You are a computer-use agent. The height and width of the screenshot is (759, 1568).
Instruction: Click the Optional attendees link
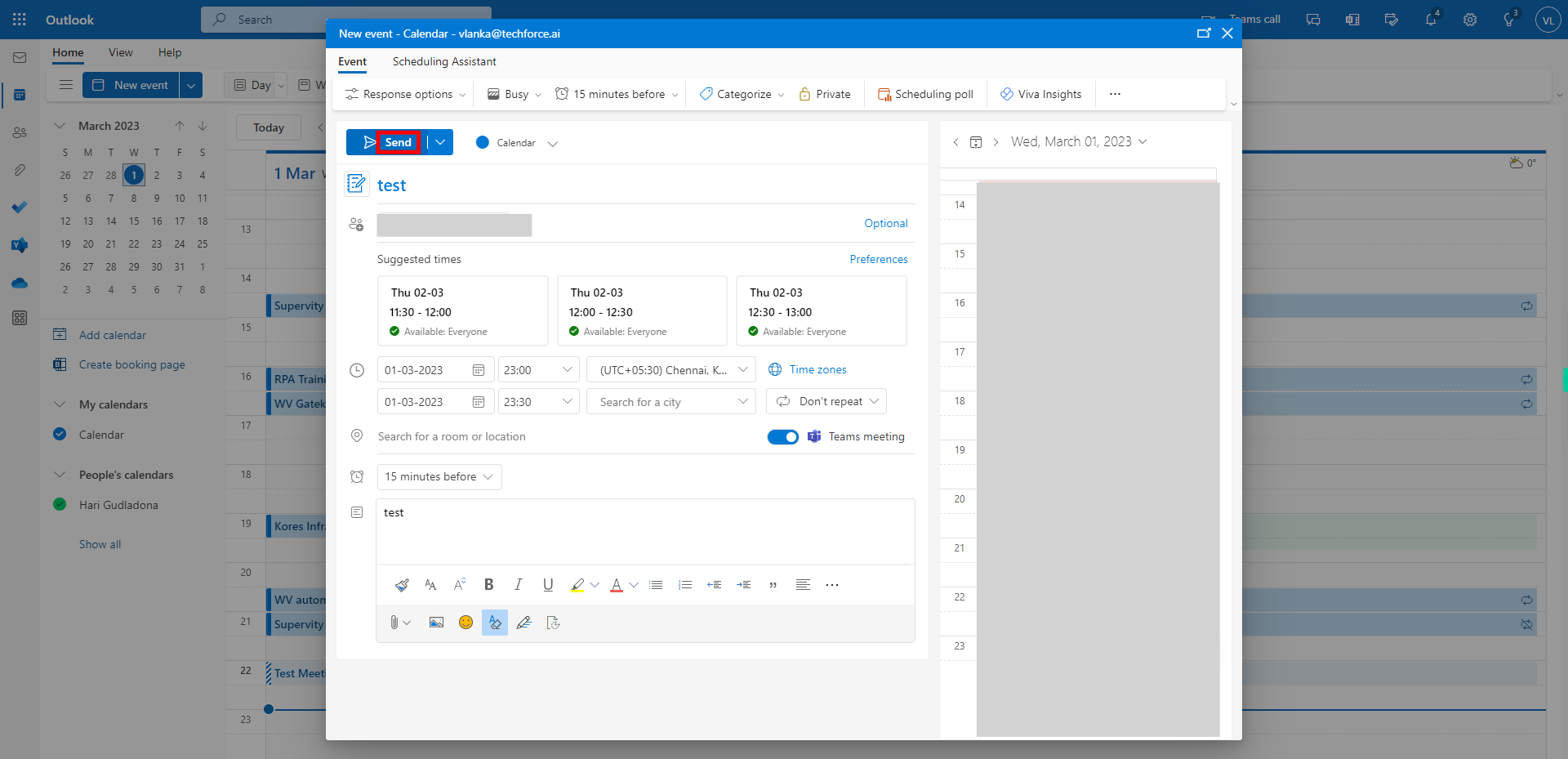[x=886, y=223]
